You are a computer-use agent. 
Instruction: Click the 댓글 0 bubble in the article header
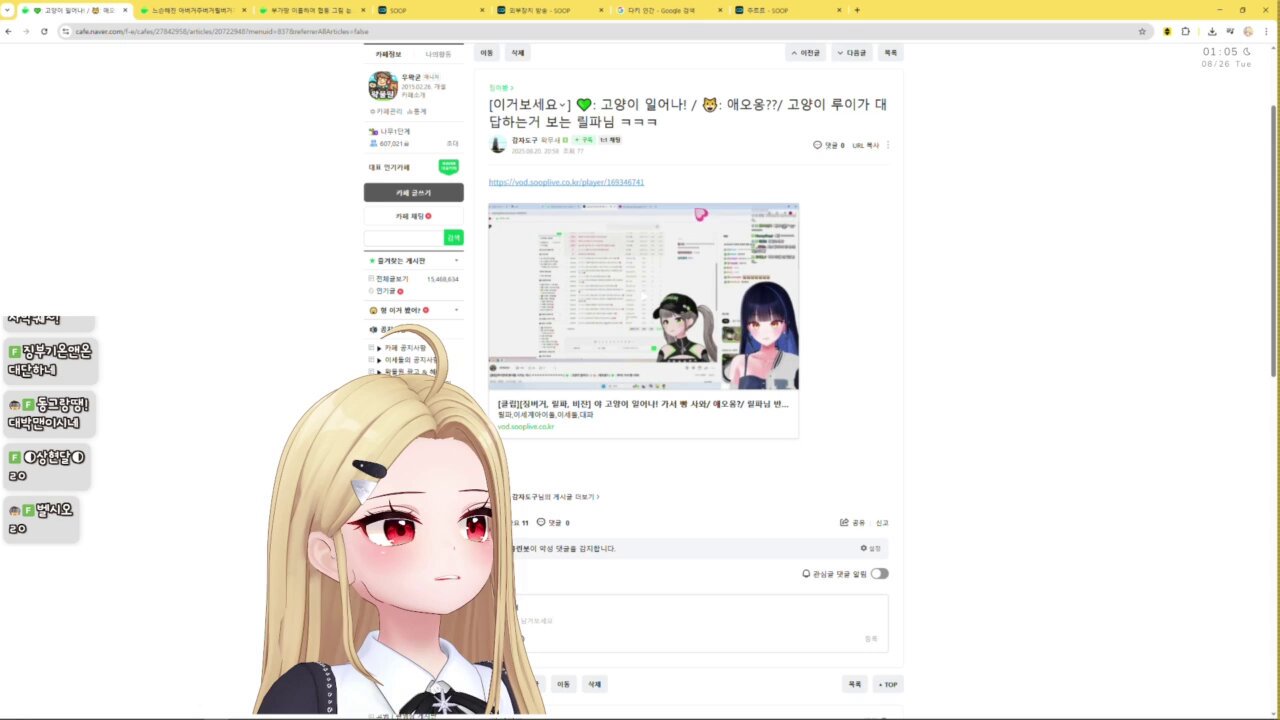point(829,145)
